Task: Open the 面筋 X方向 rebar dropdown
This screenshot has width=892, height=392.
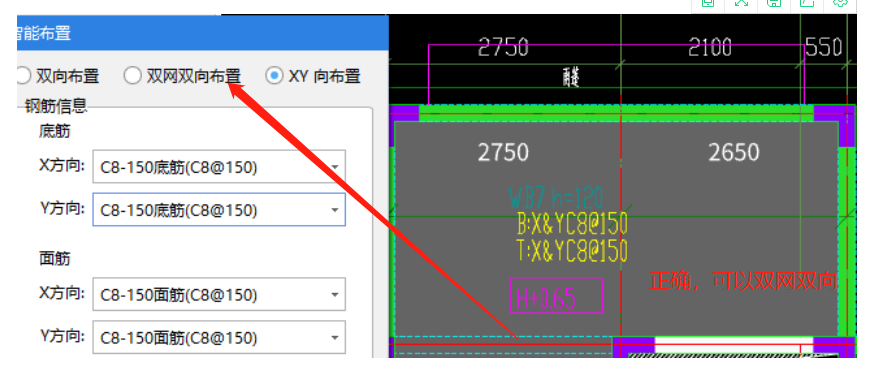Action: point(219,295)
